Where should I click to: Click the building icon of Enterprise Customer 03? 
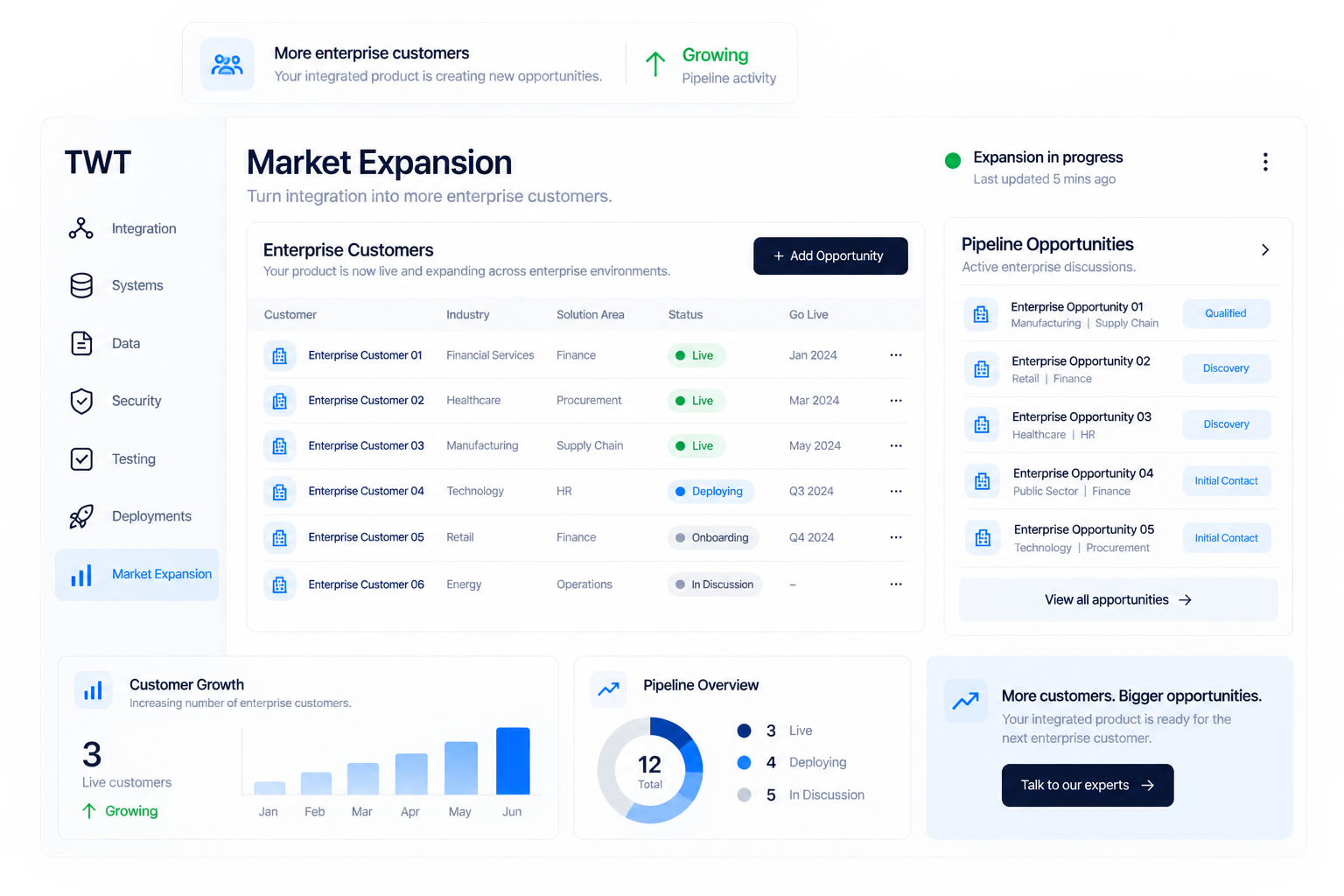(x=279, y=446)
